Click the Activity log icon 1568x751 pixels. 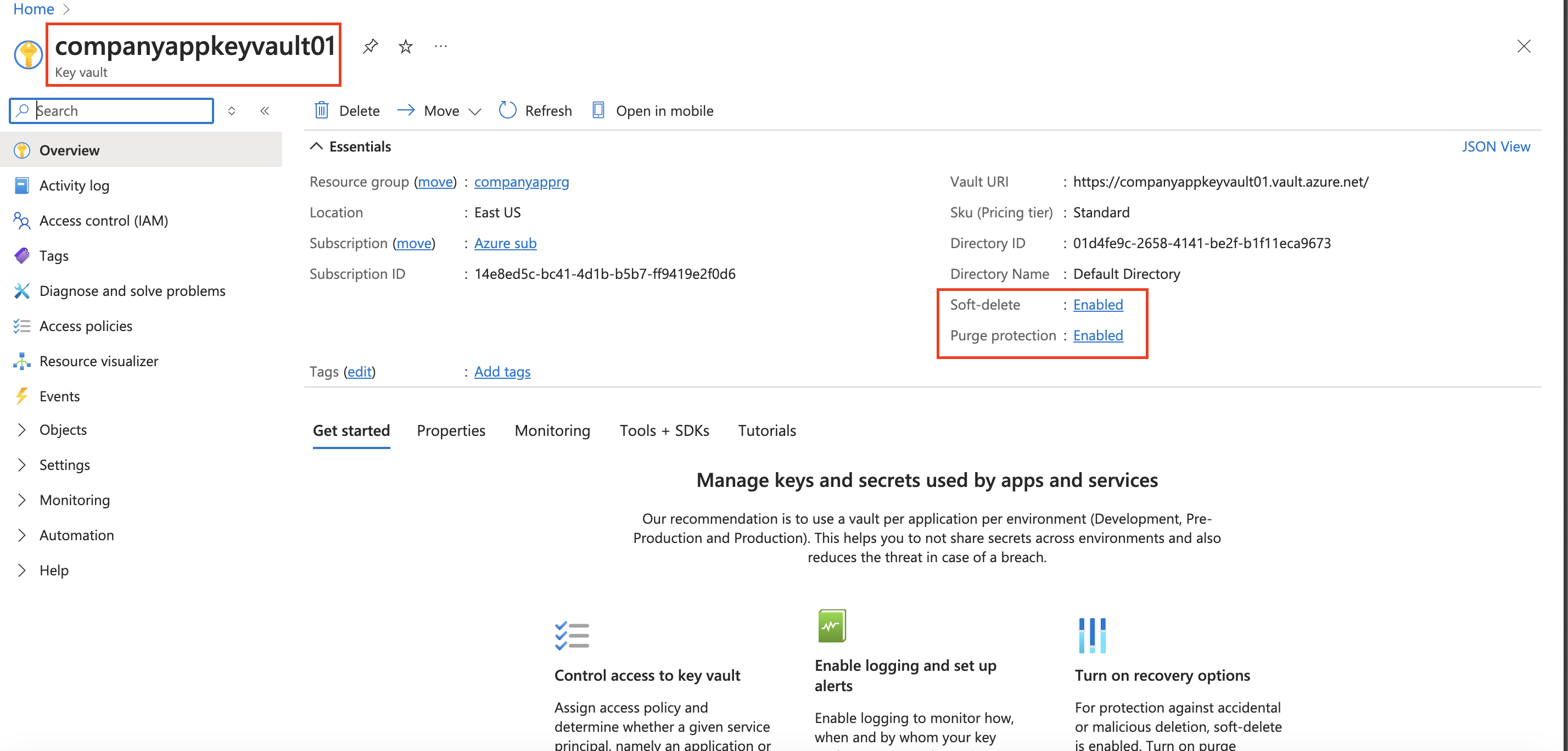22,185
